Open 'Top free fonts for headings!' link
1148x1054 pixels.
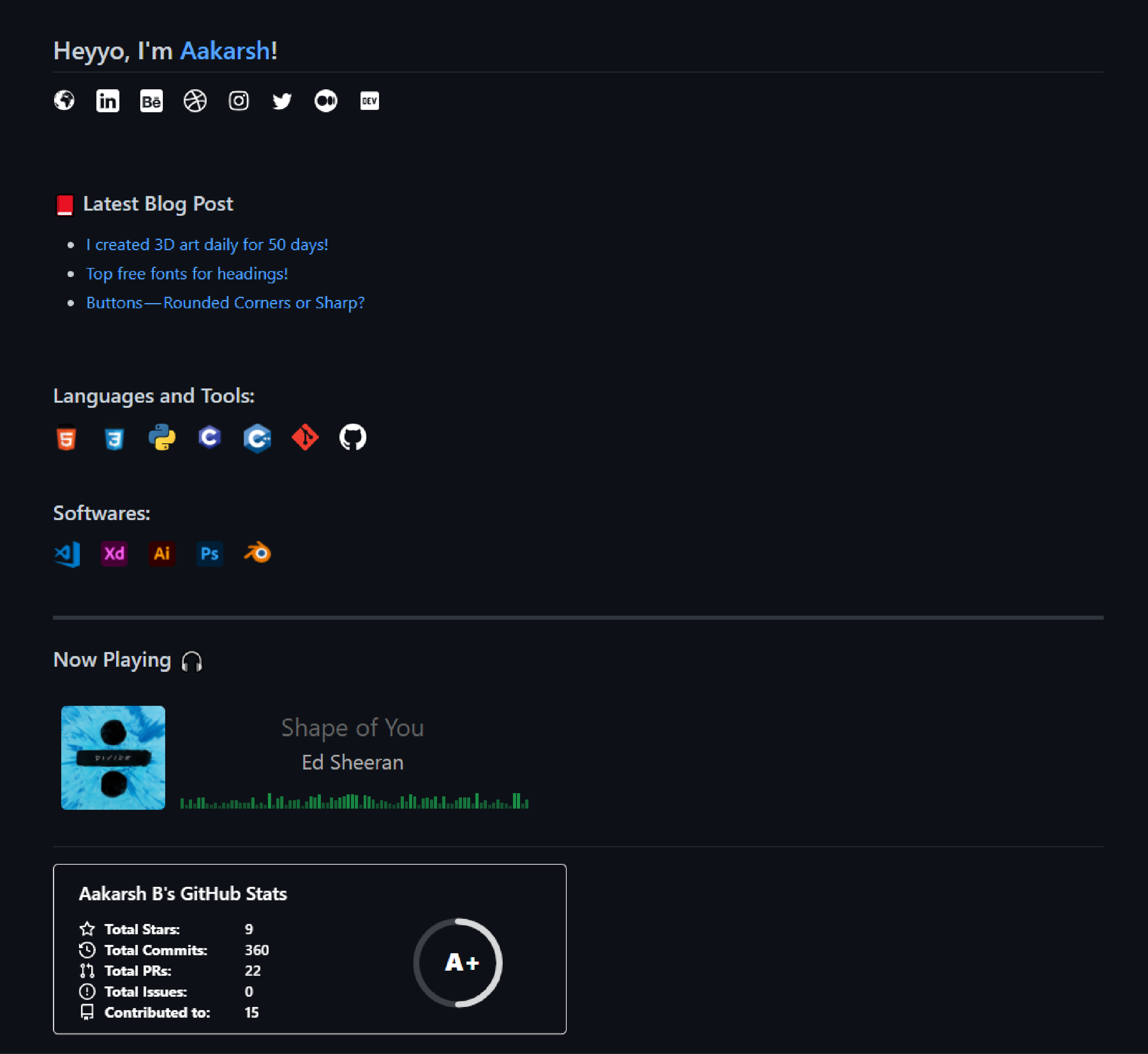coord(187,274)
